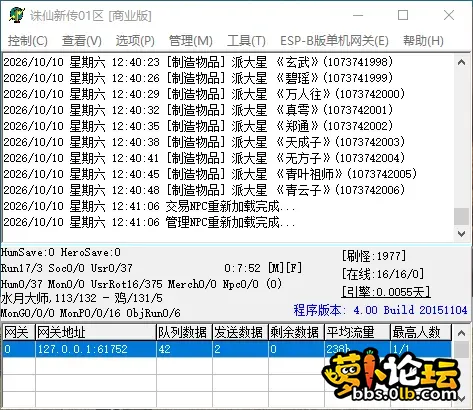473x410 pixels.
Task: Click the HumSave:0 HeroSave:0 line
Action: (x=61, y=252)
